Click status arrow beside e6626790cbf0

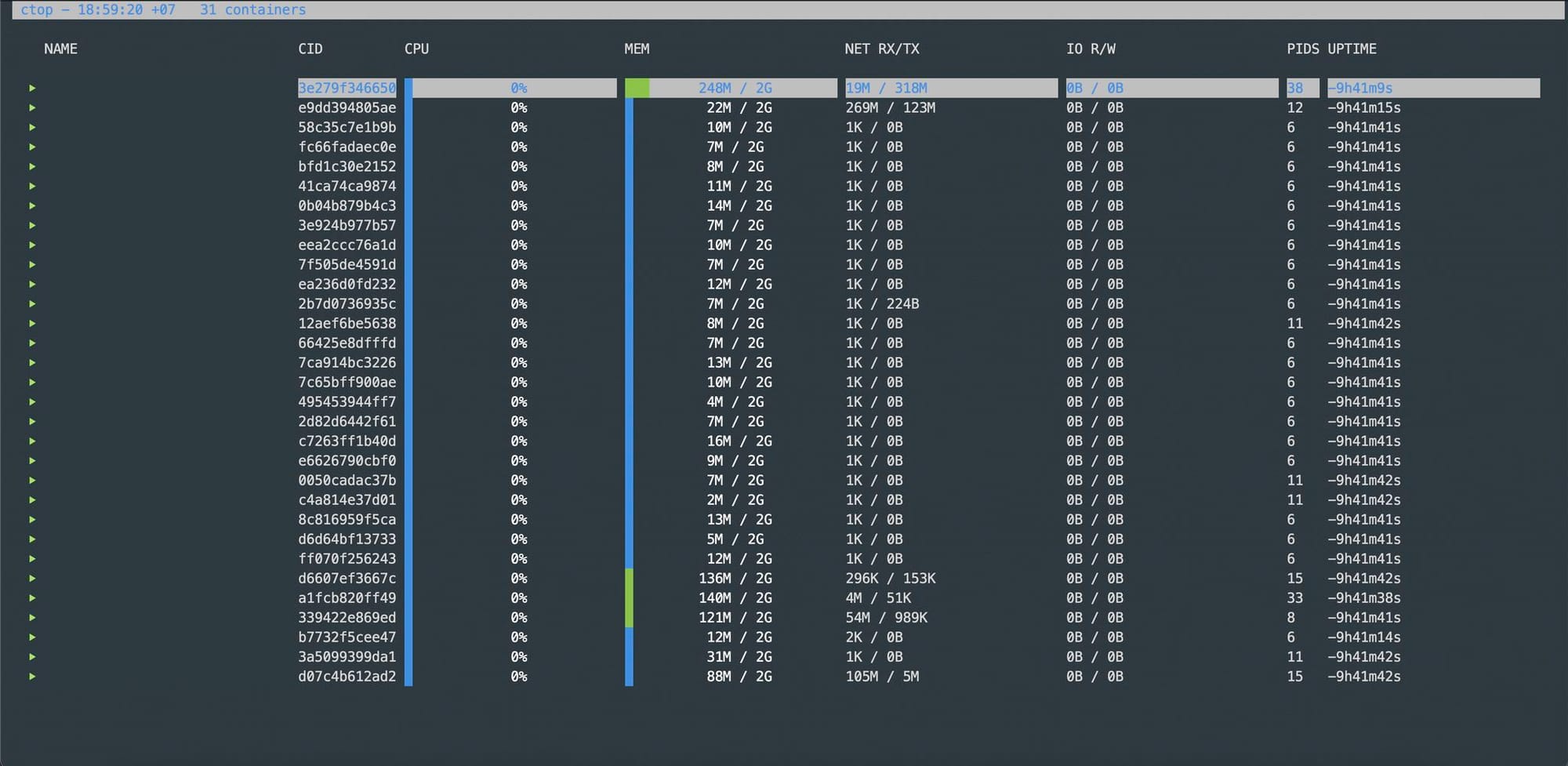point(32,460)
